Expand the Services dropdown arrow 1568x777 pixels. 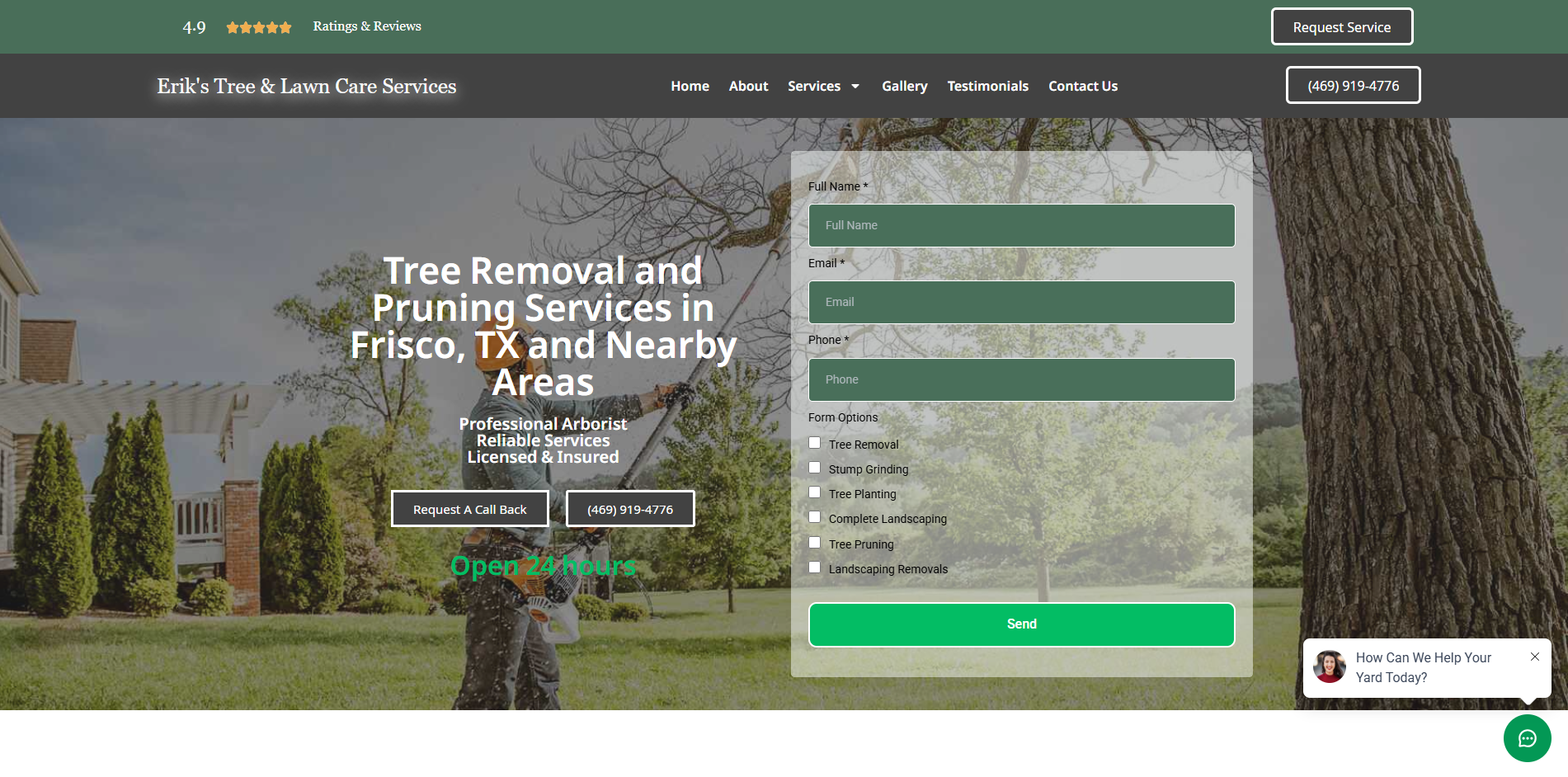click(x=855, y=87)
